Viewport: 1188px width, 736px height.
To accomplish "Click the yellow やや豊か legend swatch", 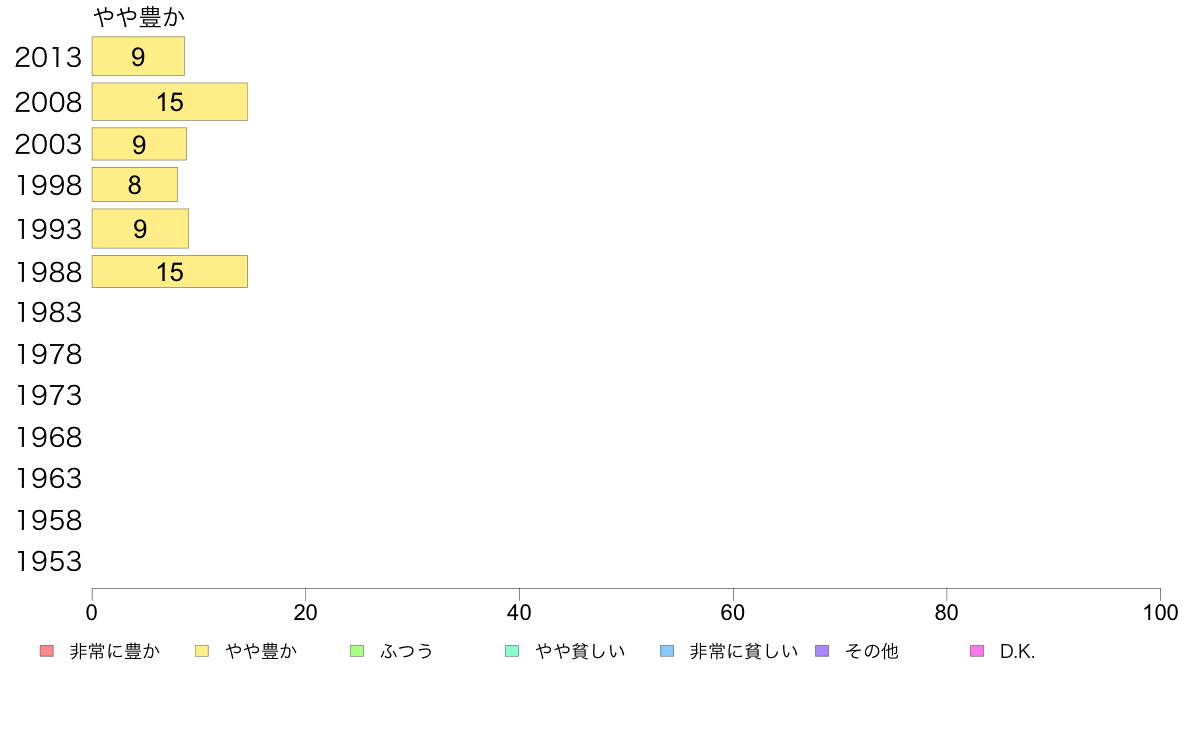I will pos(202,651).
